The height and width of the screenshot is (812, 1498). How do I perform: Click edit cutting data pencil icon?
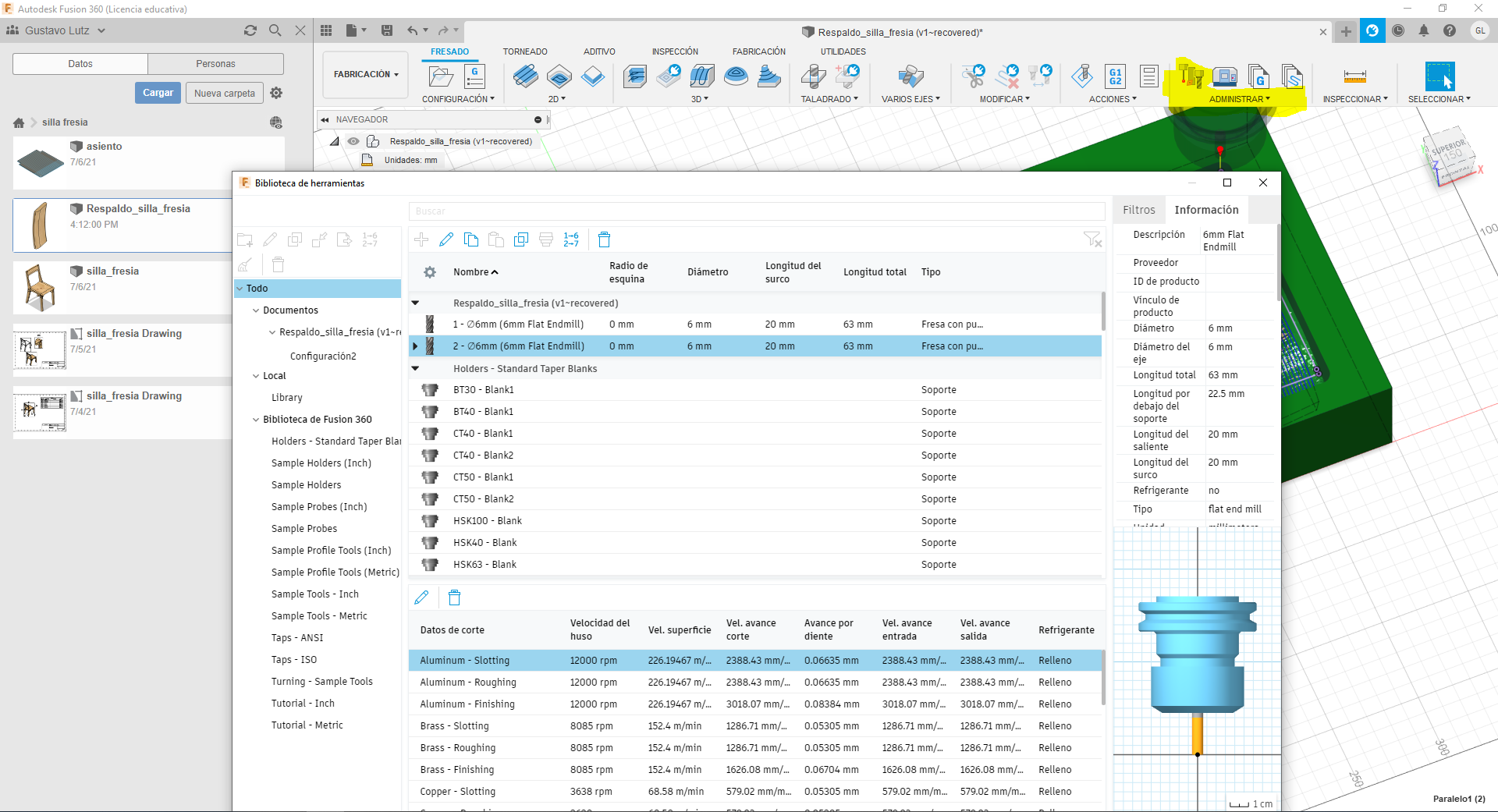pyautogui.click(x=421, y=597)
